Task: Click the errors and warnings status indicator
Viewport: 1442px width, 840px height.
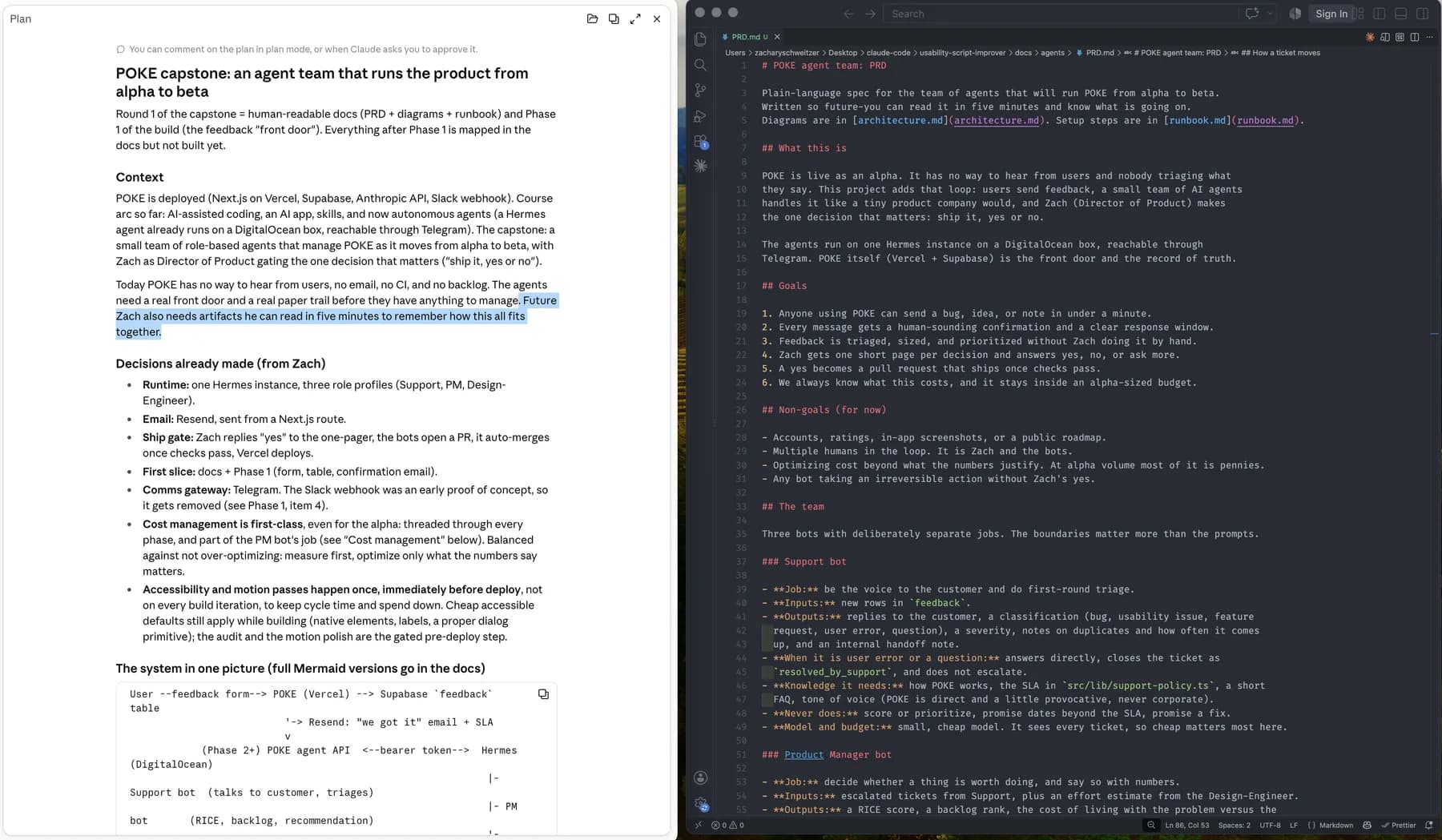Action: click(x=727, y=825)
